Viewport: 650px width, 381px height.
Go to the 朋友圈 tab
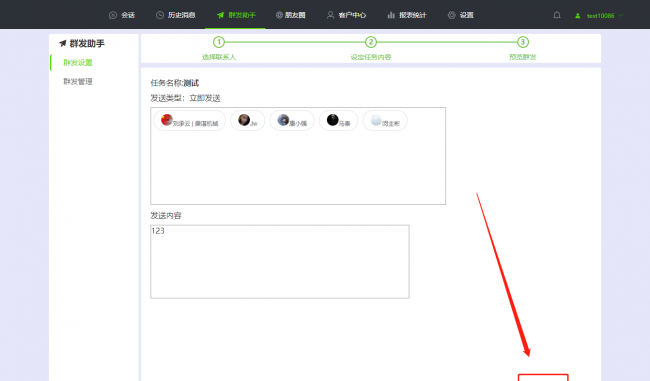click(291, 15)
